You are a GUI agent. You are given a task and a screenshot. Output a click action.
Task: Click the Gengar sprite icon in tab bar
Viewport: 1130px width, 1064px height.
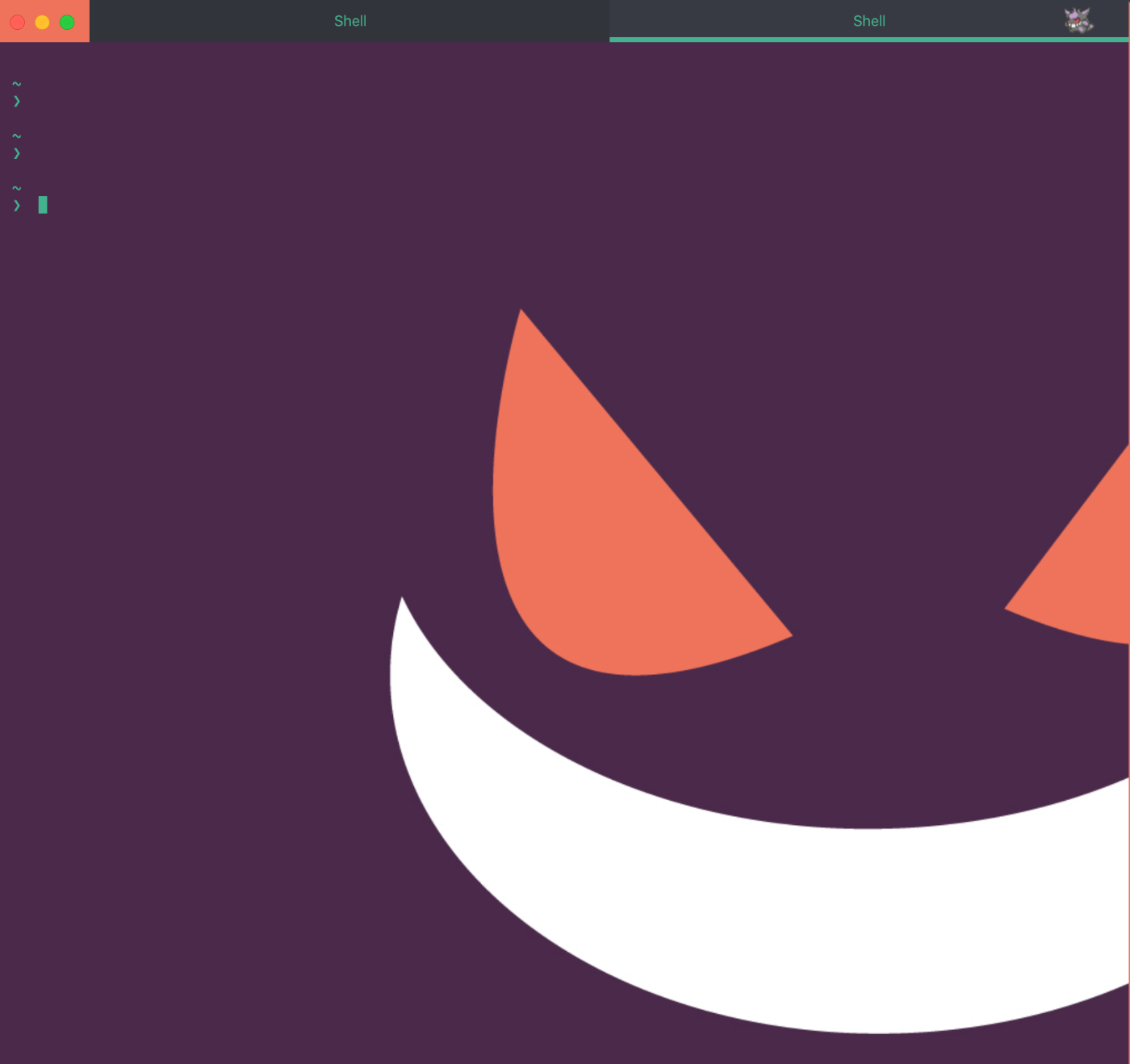tap(1078, 20)
